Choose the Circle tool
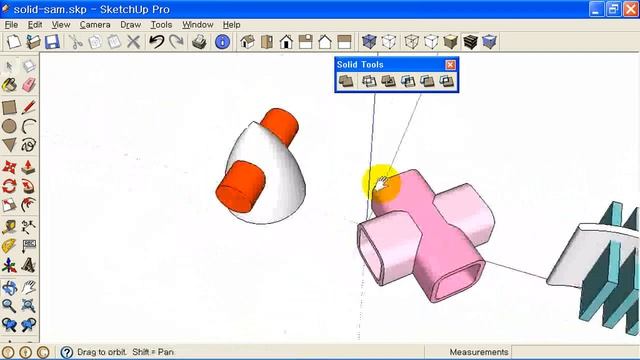This screenshot has width=640, height=360. click(x=9, y=126)
